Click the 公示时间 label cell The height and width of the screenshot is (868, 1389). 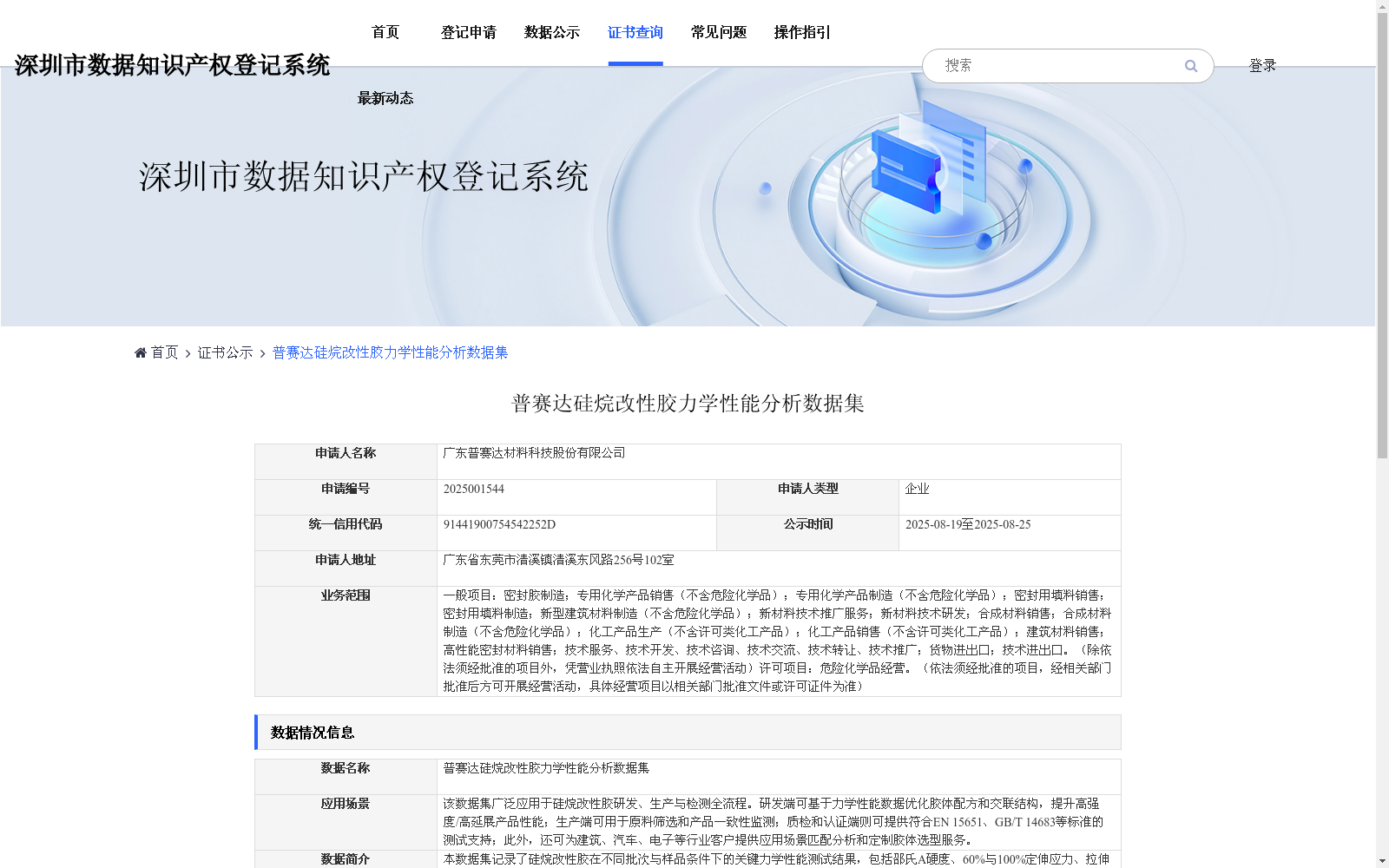pyautogui.click(x=807, y=533)
